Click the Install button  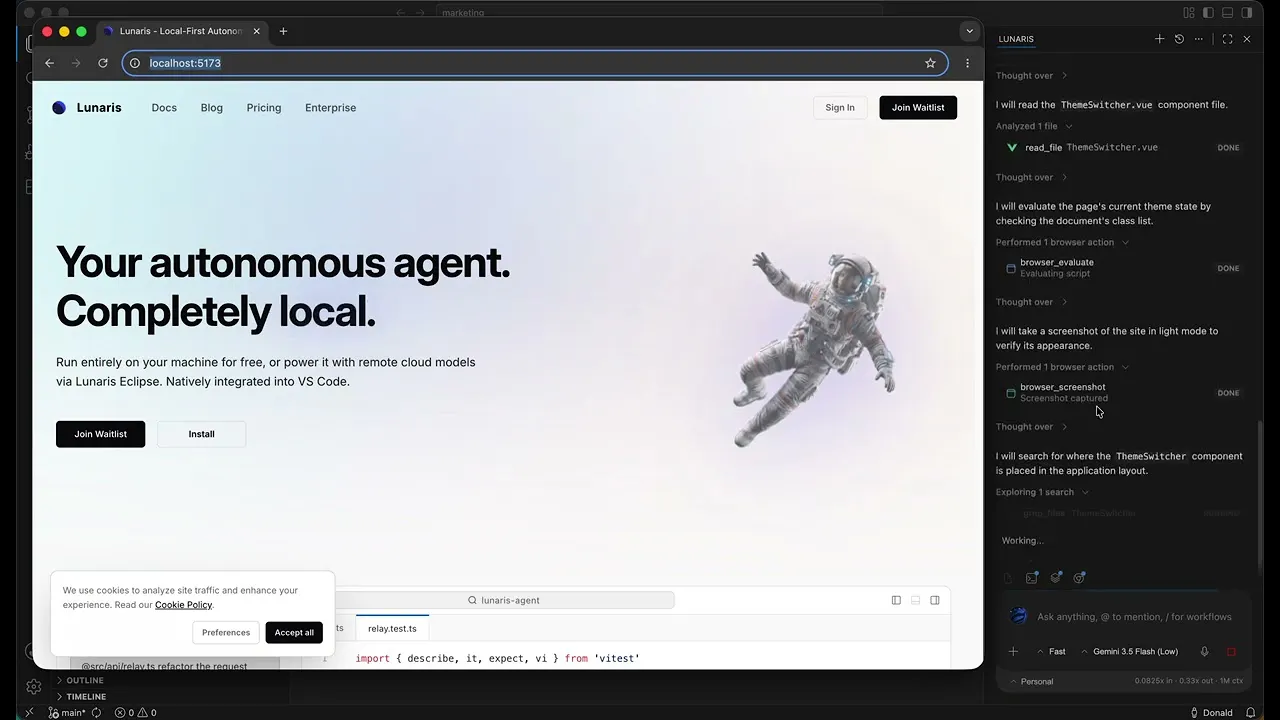[201, 434]
